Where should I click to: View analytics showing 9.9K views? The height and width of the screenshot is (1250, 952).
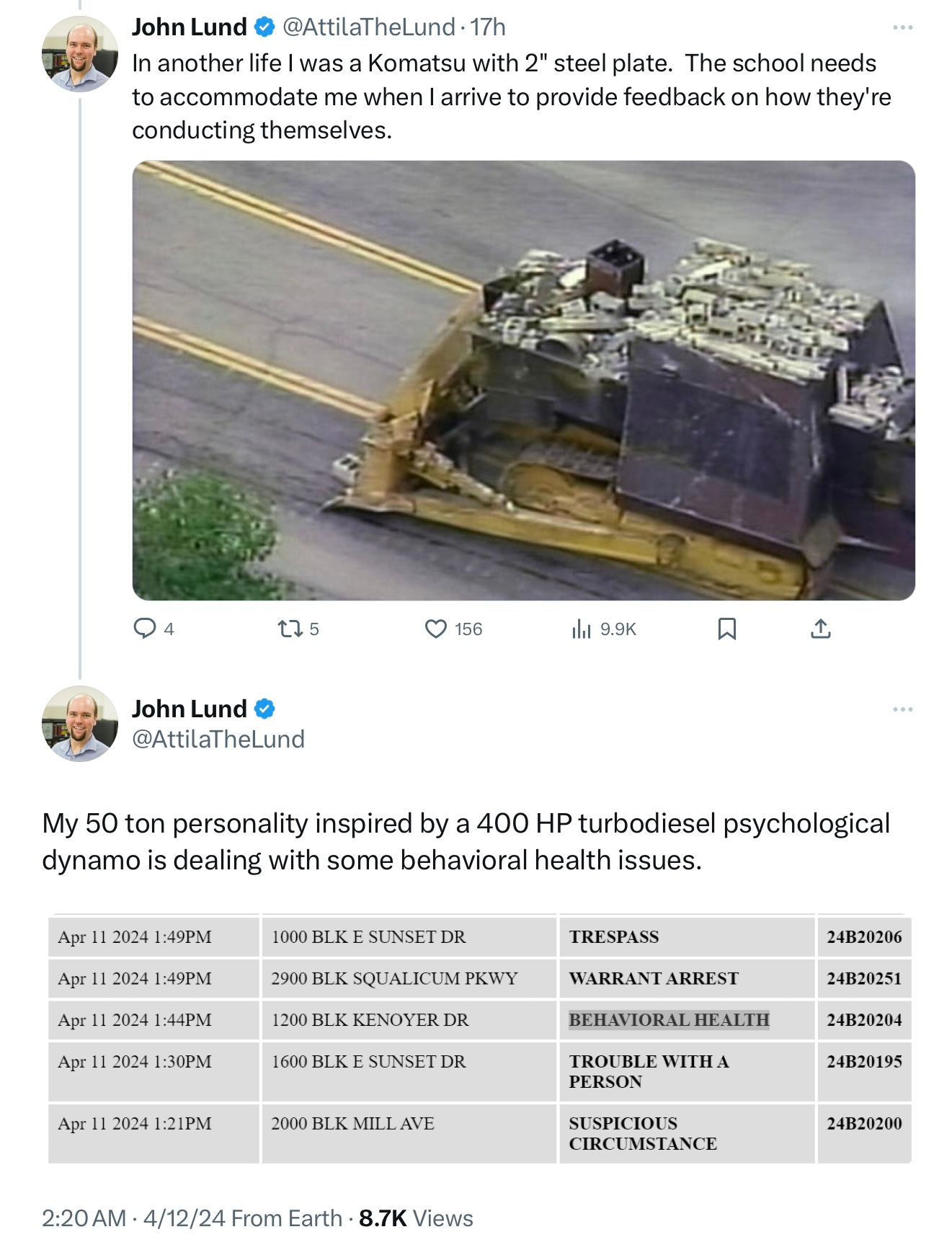[x=582, y=629]
